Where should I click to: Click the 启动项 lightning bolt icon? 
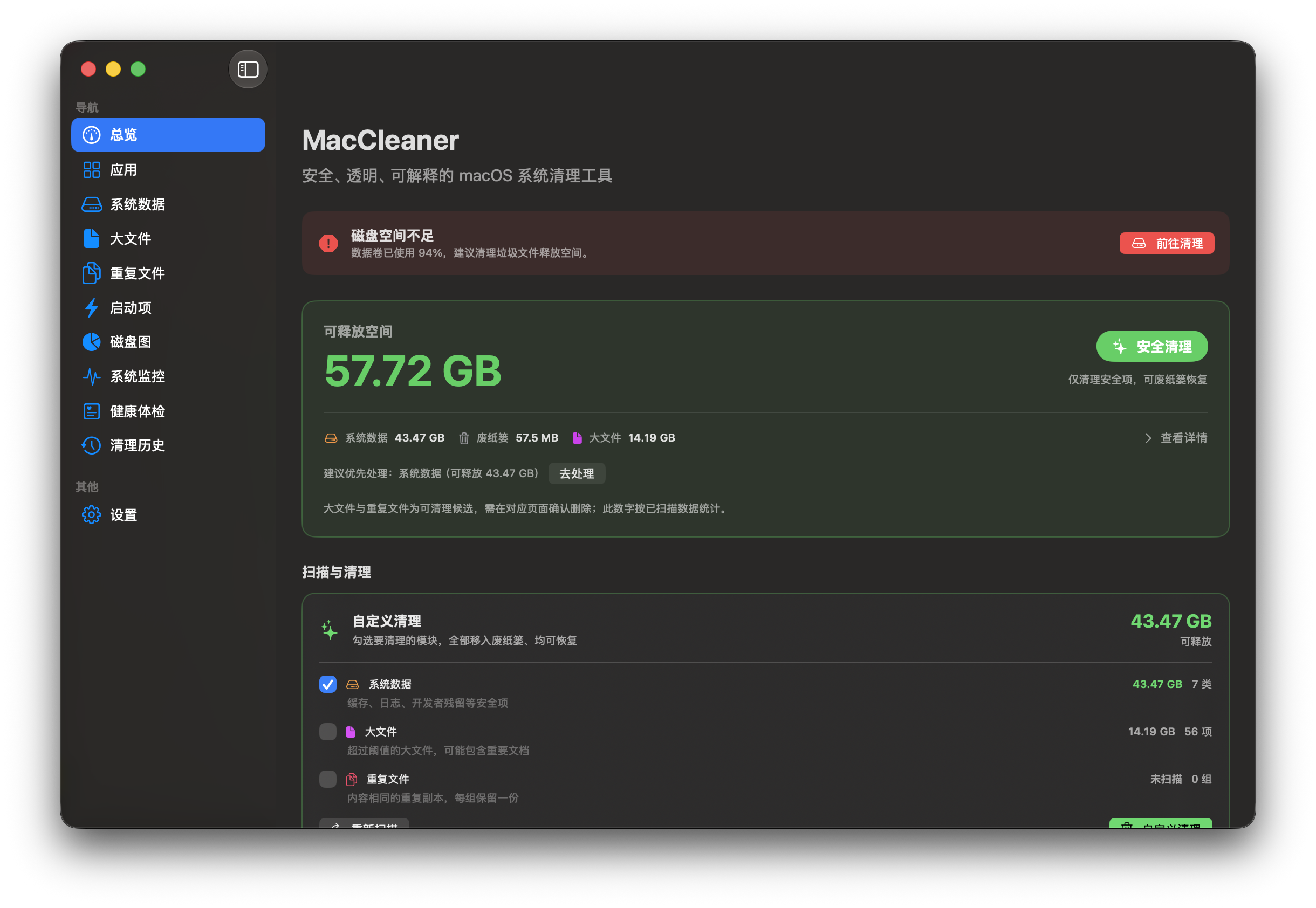click(x=92, y=308)
